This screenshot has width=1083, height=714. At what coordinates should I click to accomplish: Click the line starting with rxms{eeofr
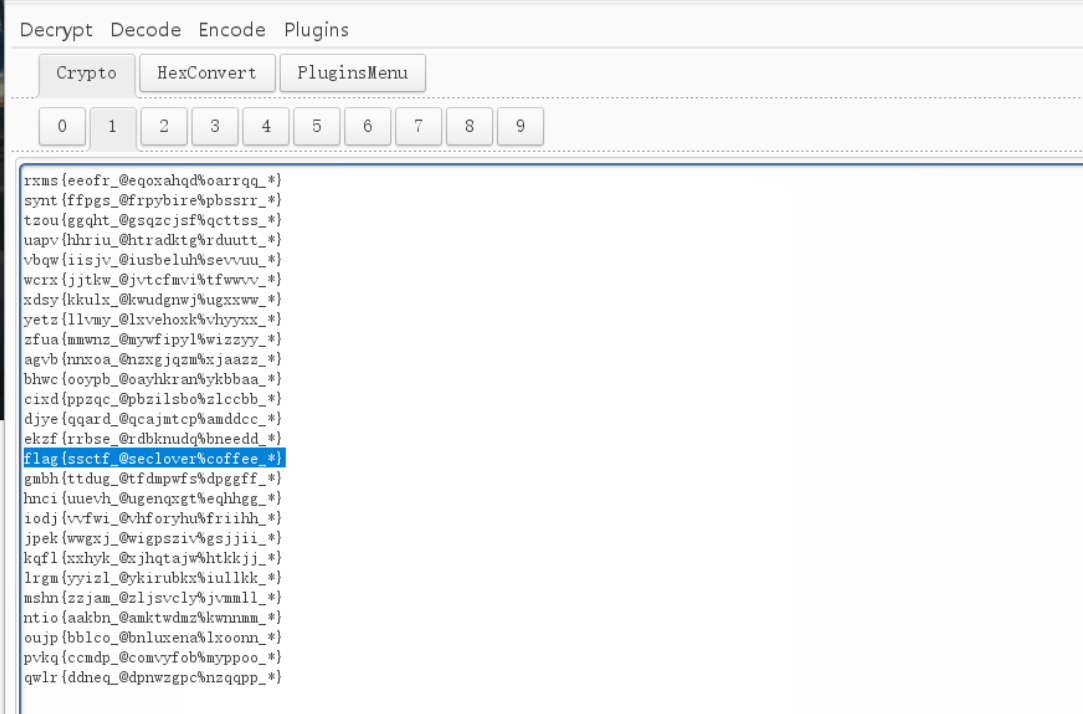coord(153,180)
